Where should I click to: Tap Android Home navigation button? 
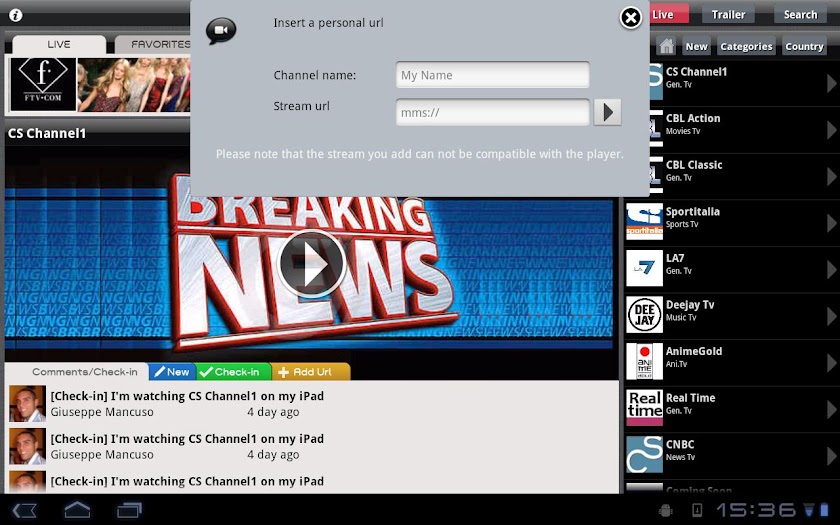[77, 509]
